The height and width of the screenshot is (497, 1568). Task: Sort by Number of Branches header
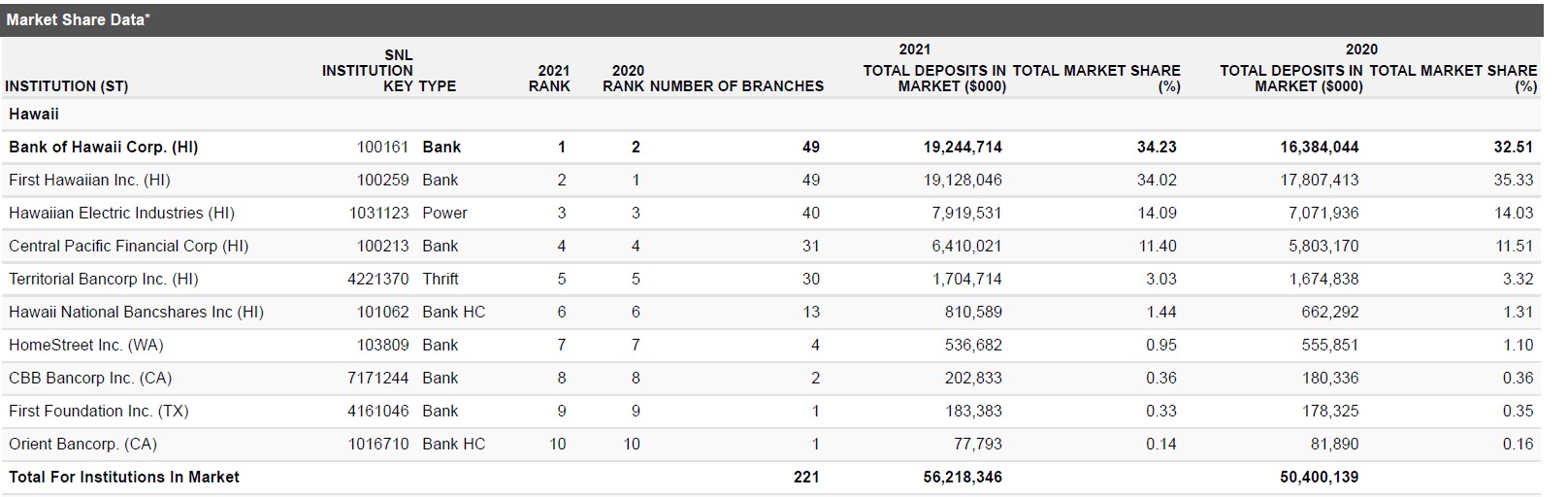(736, 86)
